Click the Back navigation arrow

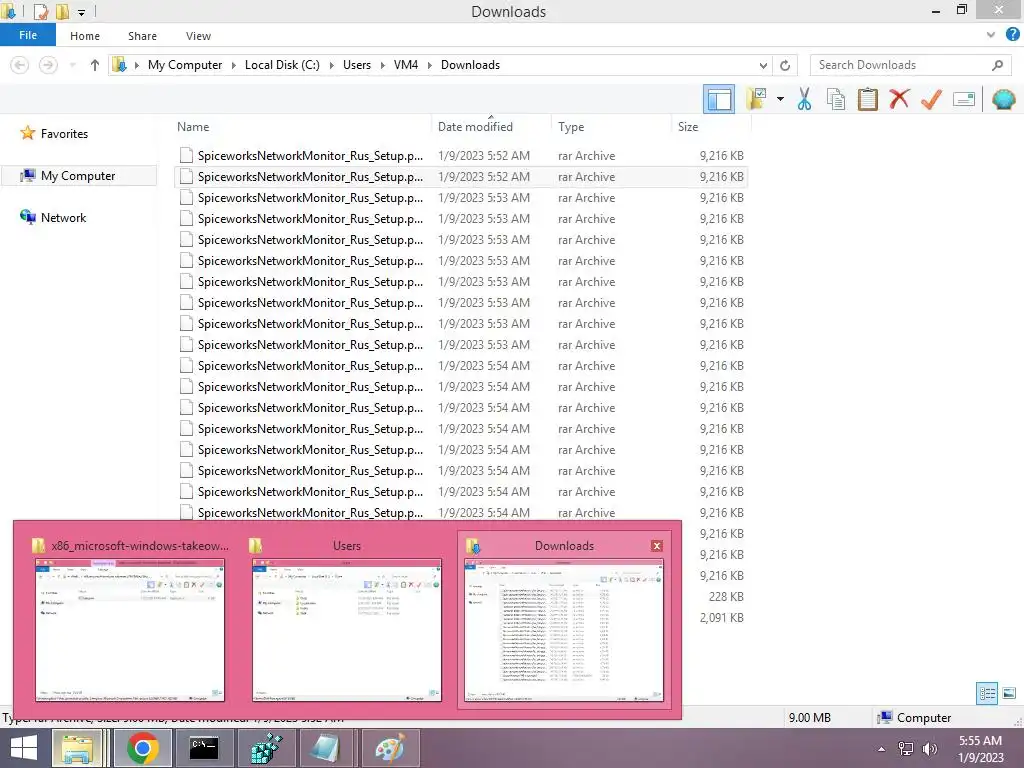(20, 65)
